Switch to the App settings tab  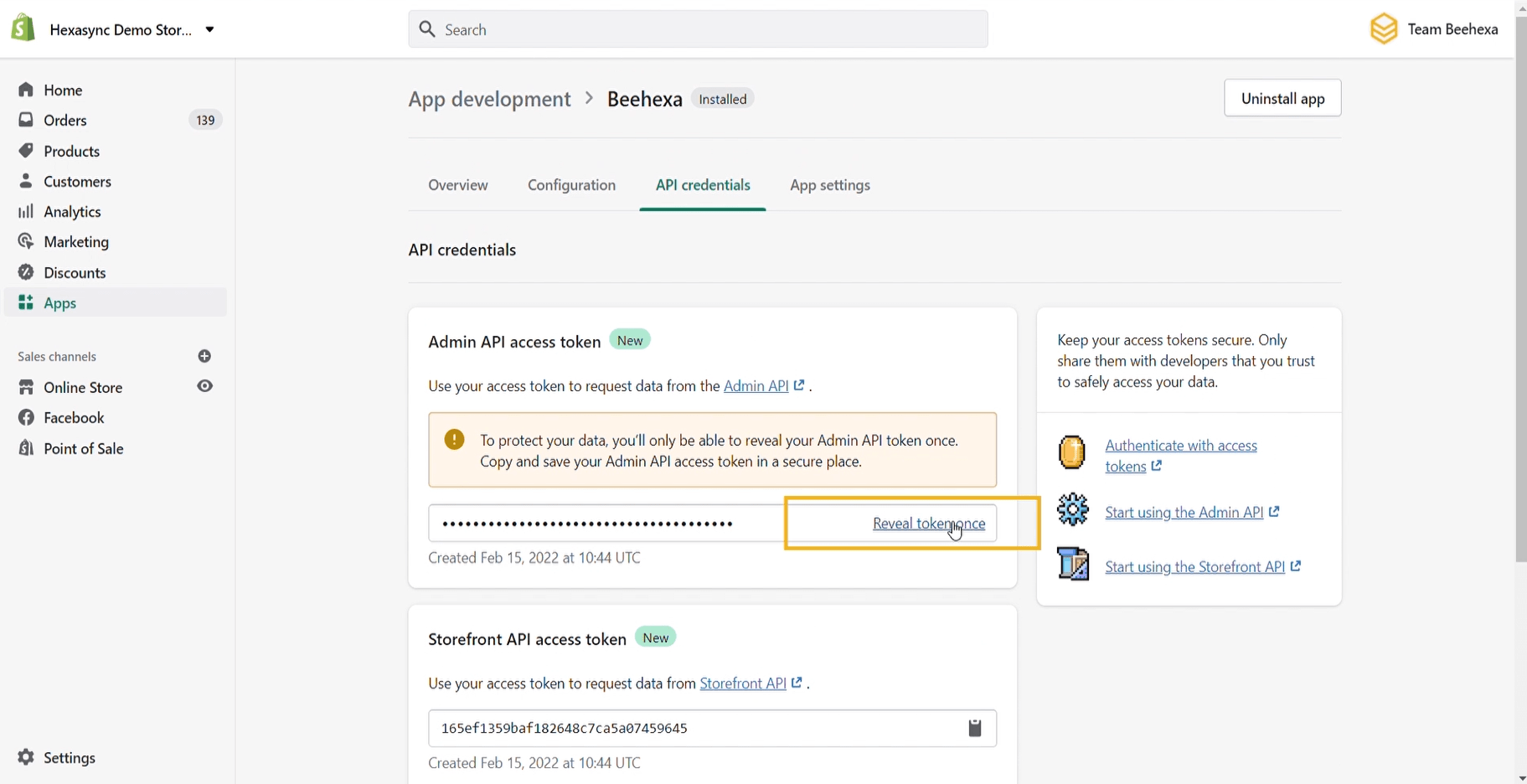(830, 185)
